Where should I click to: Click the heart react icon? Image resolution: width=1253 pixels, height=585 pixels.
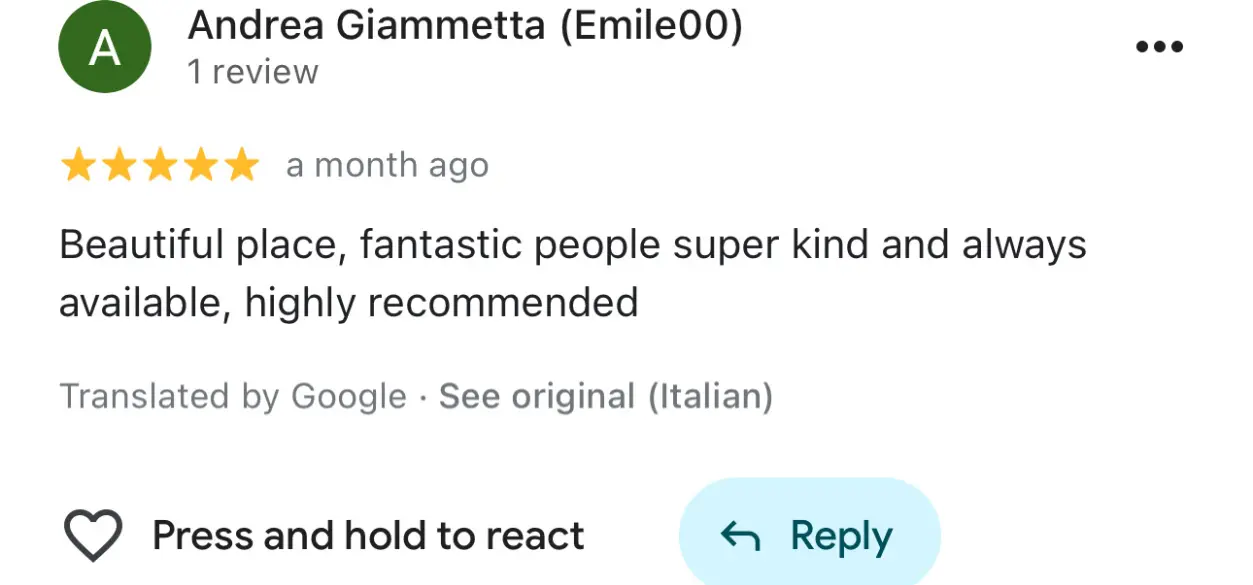coord(93,535)
